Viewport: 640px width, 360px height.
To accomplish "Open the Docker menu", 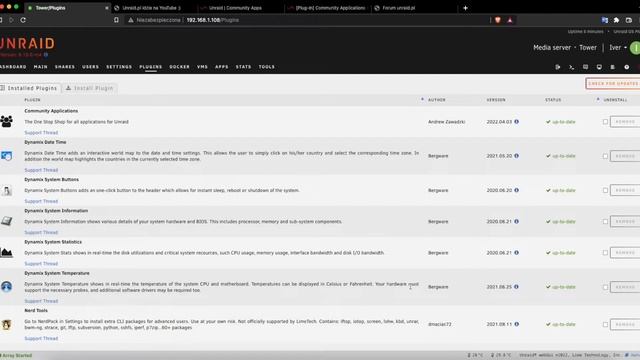I will (x=180, y=67).
